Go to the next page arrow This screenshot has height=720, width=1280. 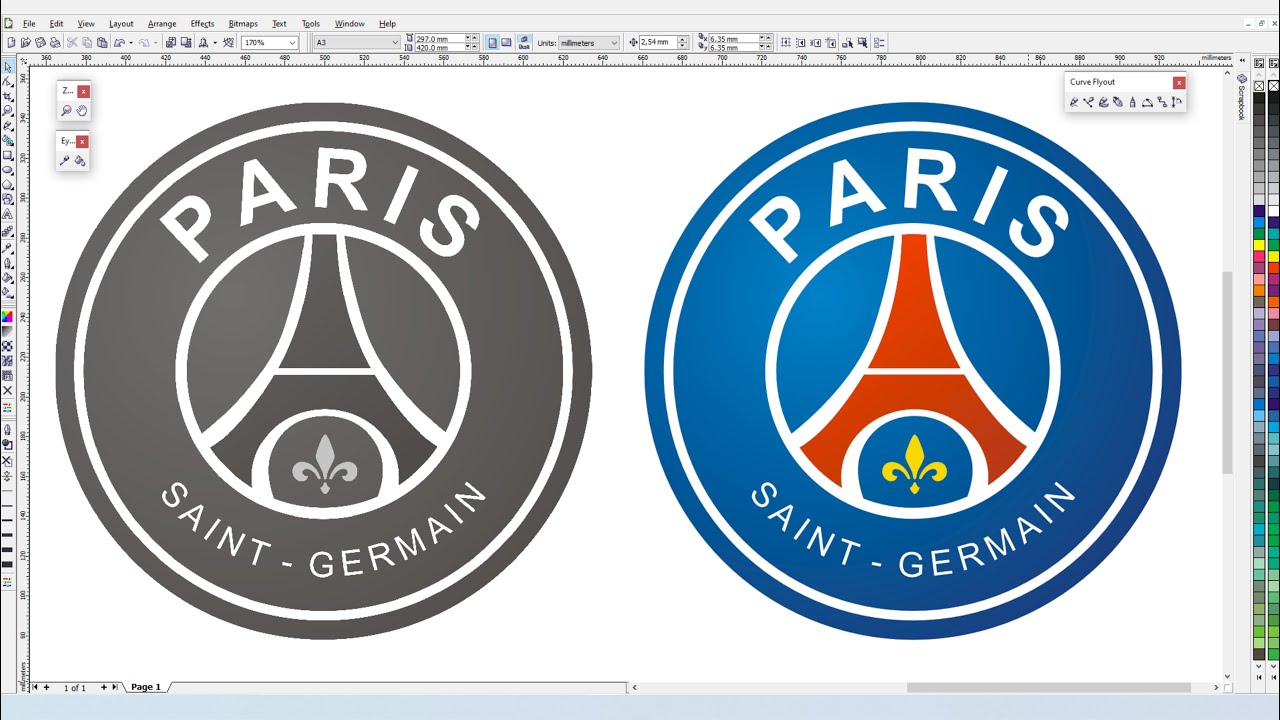click(x=114, y=687)
